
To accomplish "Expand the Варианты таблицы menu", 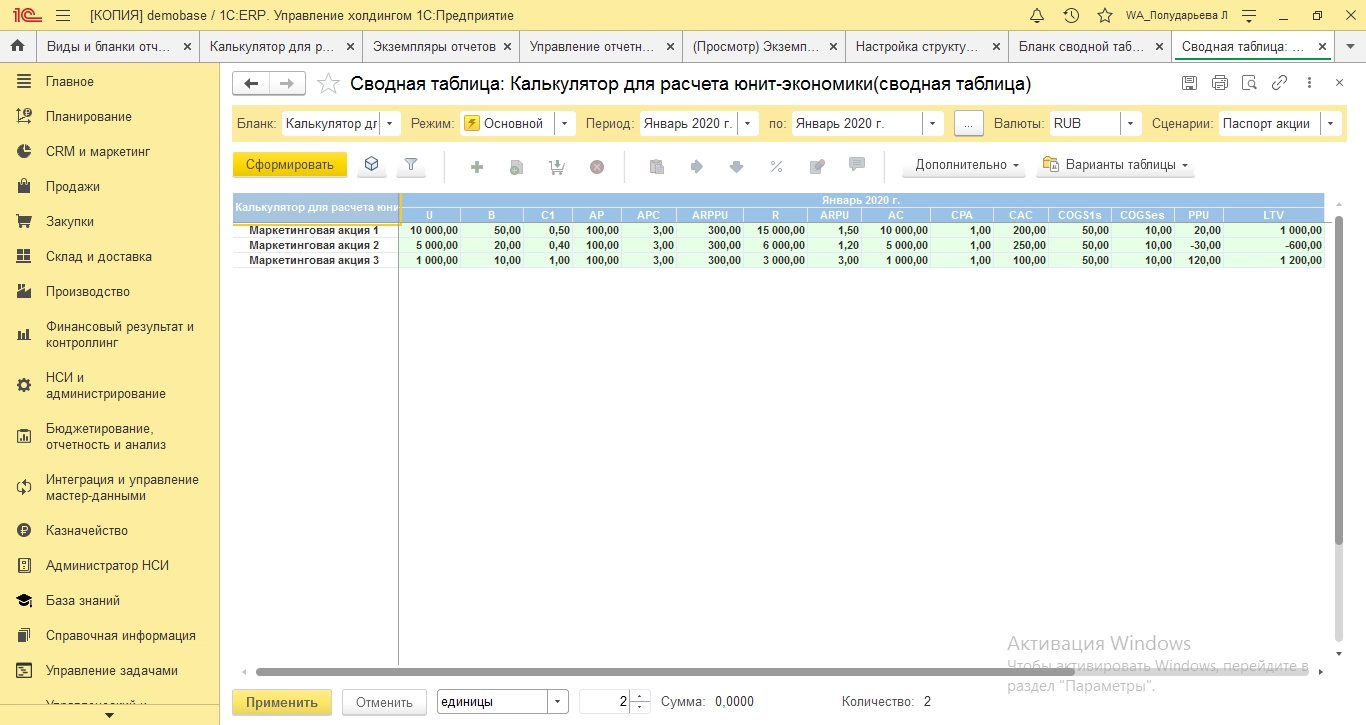I will pos(1115,165).
